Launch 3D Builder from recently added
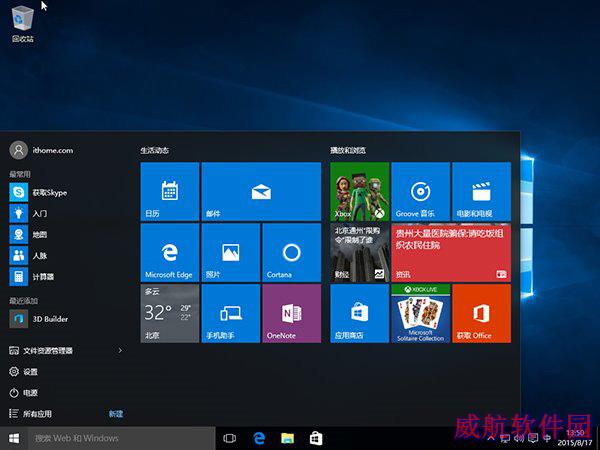Viewport: 600px width, 450px height. [x=67, y=319]
